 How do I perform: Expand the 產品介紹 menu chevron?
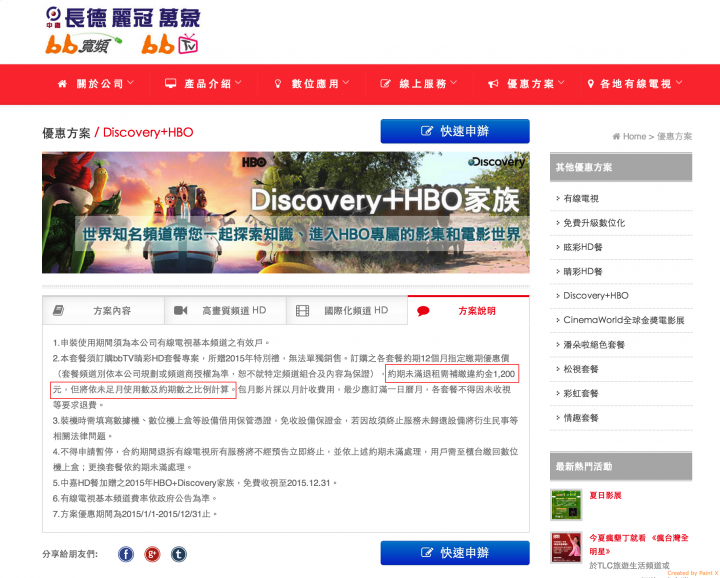coord(238,83)
